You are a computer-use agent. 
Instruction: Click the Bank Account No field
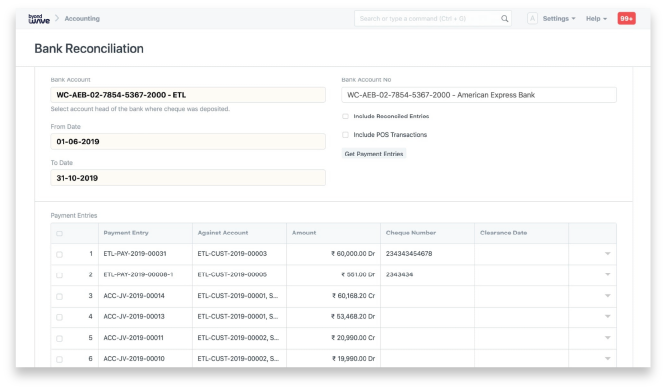pyautogui.click(x=479, y=95)
